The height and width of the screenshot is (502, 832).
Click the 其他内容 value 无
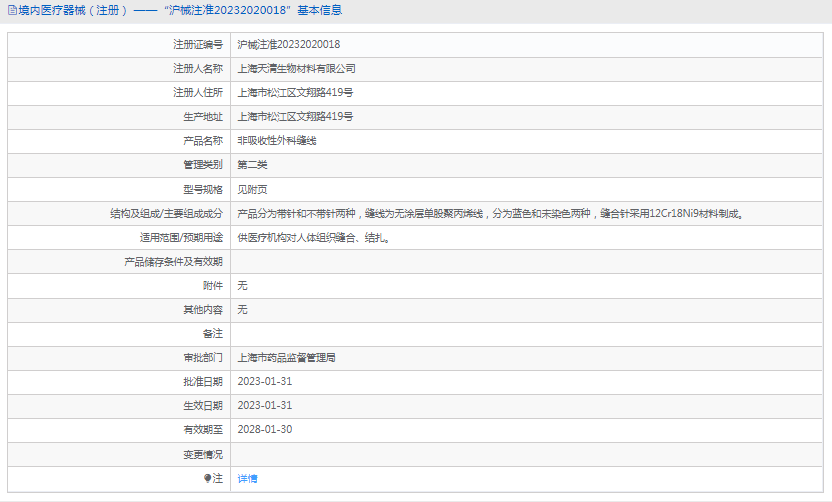(x=242, y=309)
